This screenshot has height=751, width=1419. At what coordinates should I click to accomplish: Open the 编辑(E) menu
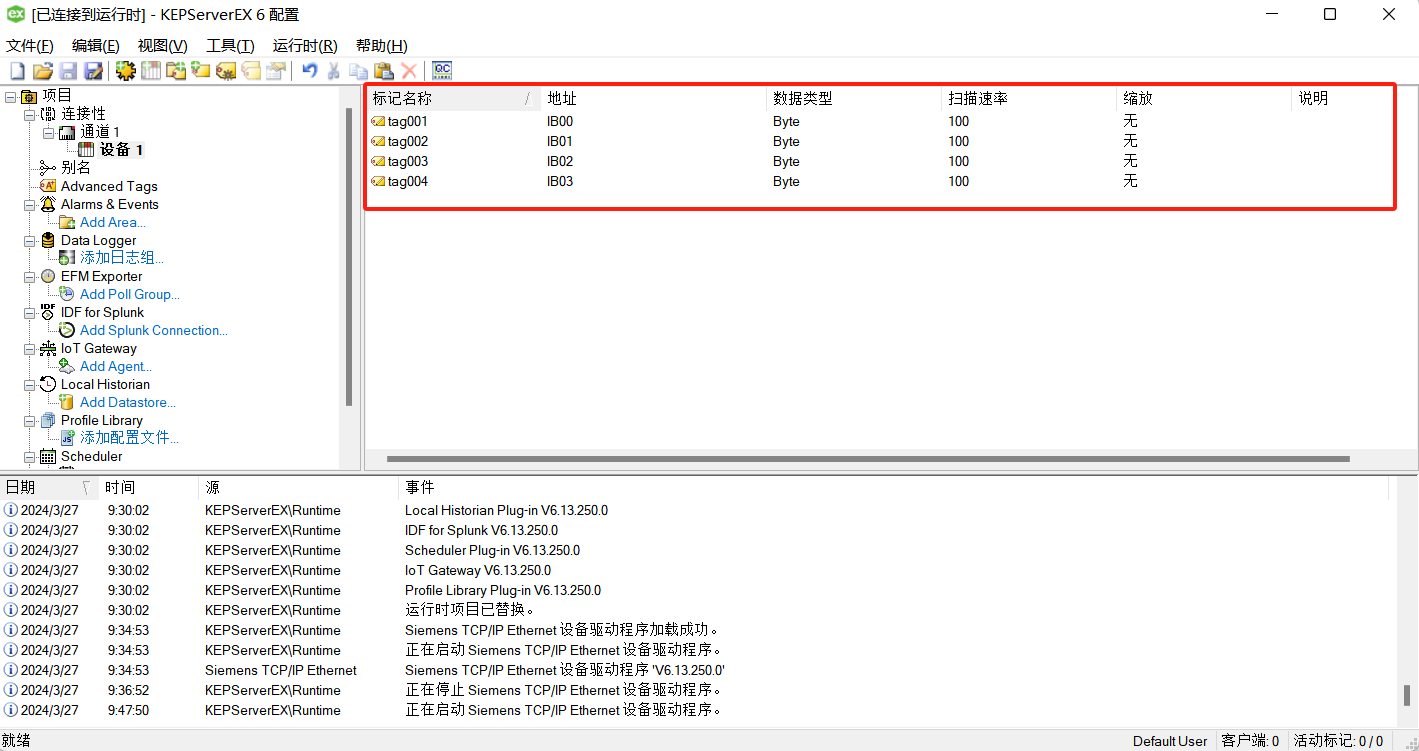click(96, 46)
